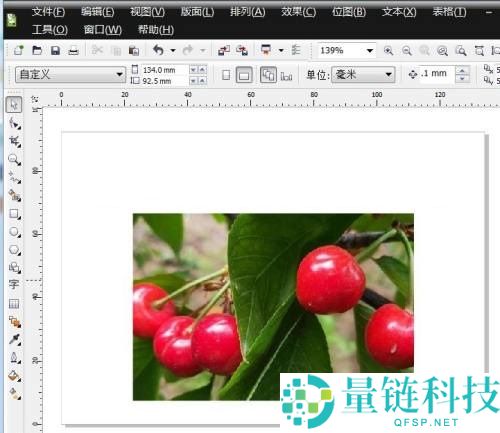
Task: Select the Zoom tool in toolbox
Action: click(14, 159)
